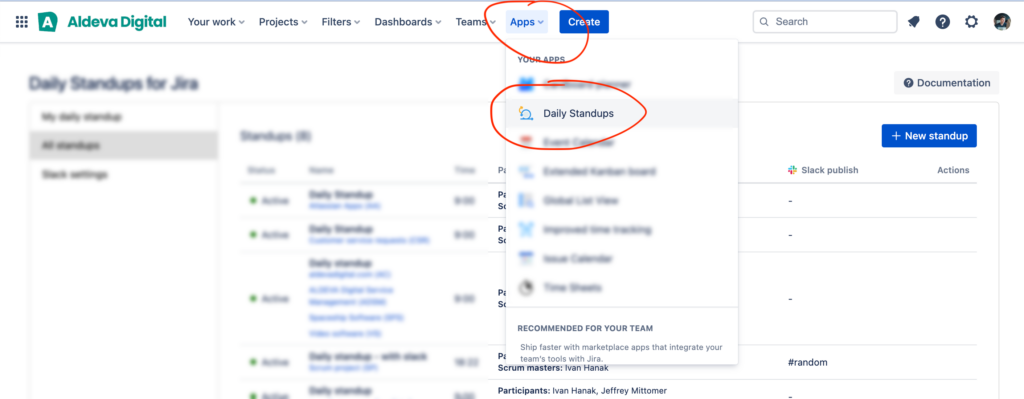Image resolution: width=1024 pixels, height=399 pixels.
Task: Click the Daily Standups app icon
Action: (x=526, y=114)
